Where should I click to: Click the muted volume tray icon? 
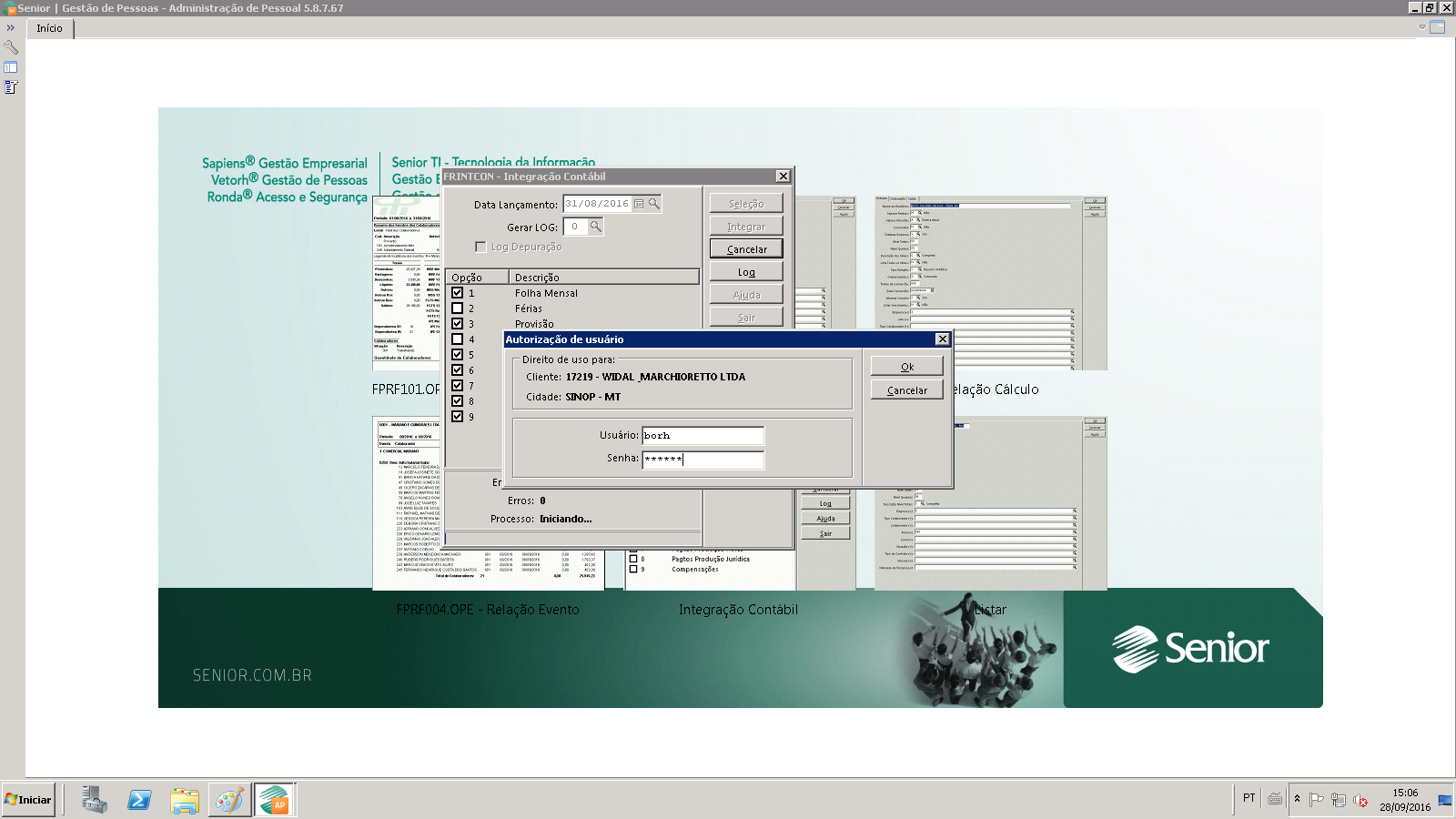pyautogui.click(x=1360, y=800)
